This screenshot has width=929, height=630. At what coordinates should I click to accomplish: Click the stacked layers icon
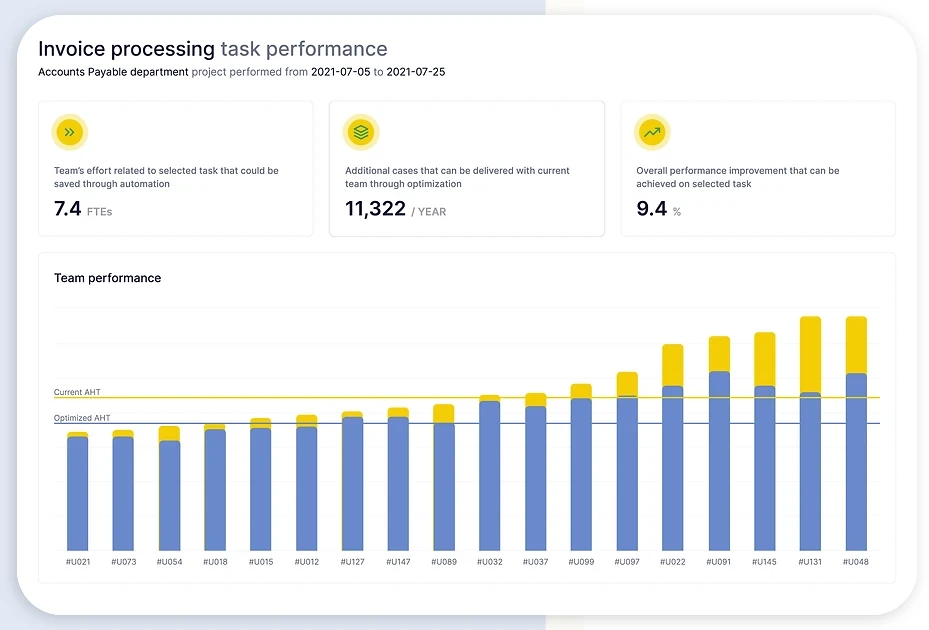tap(361, 132)
